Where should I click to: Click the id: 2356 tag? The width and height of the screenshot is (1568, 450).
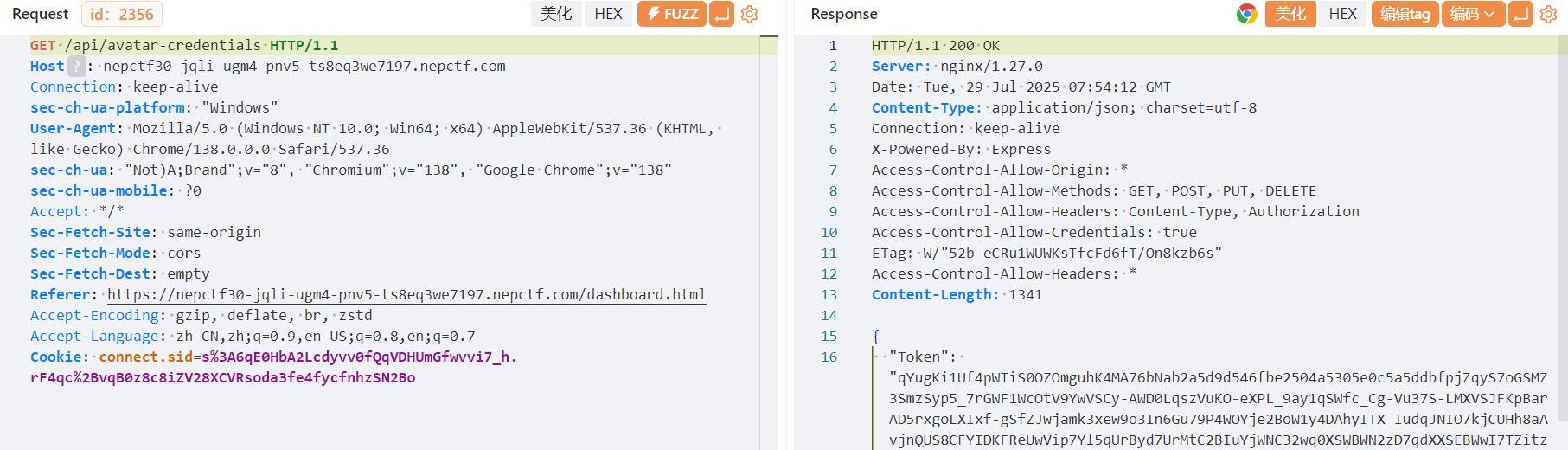[x=122, y=14]
